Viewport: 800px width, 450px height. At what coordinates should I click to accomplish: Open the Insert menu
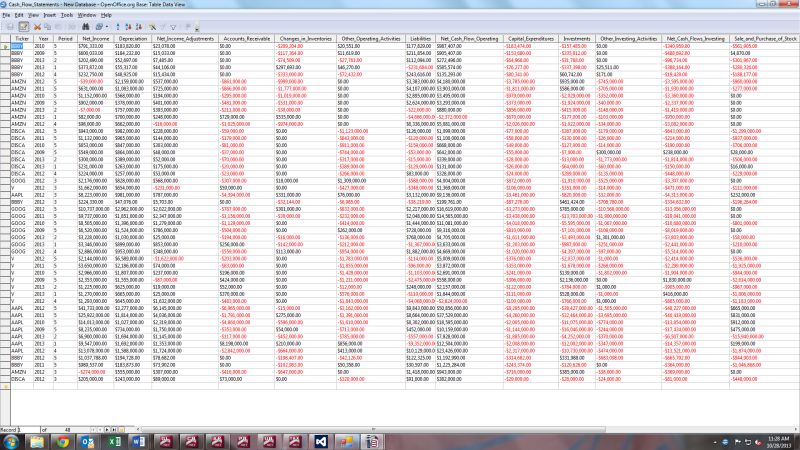[49, 15]
